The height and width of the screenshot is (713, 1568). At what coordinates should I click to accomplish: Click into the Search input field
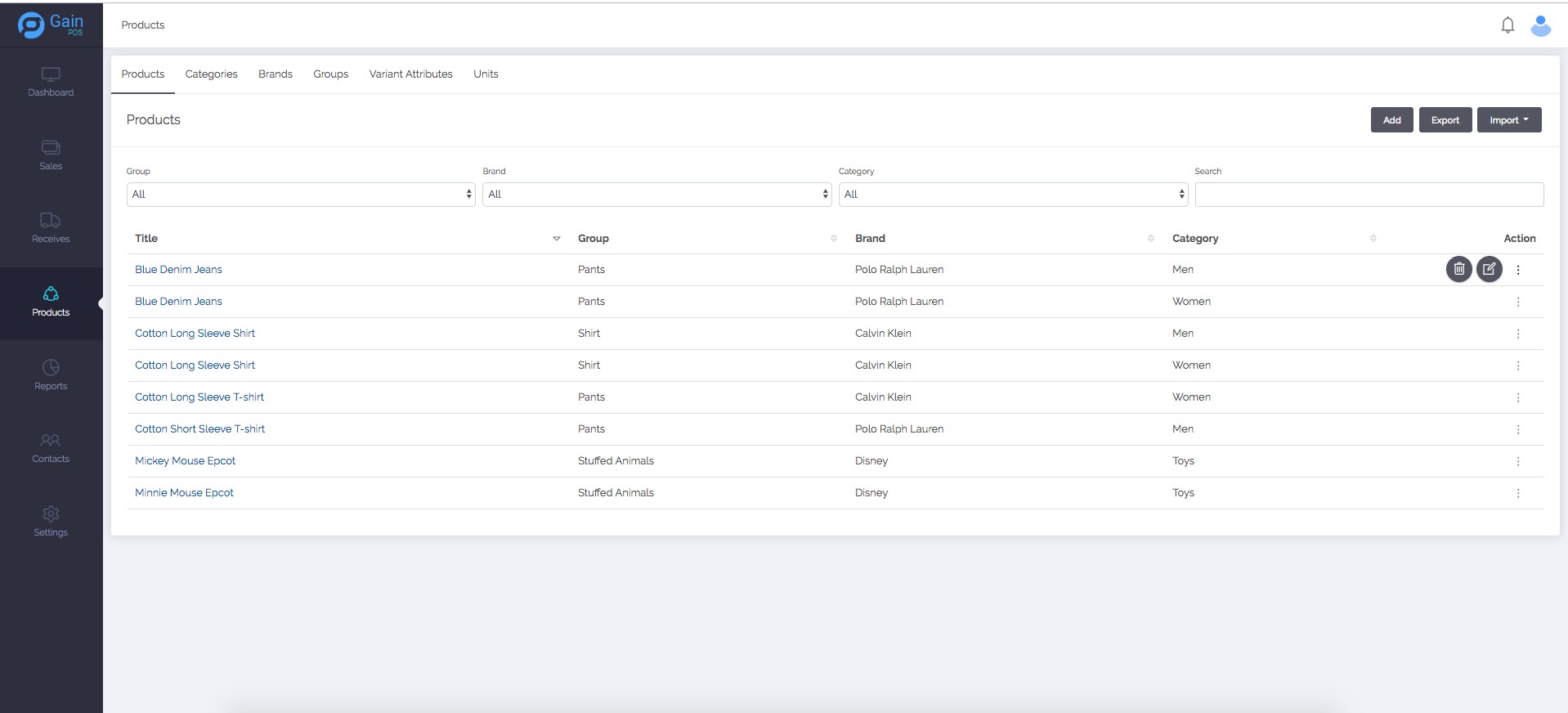click(x=1369, y=195)
